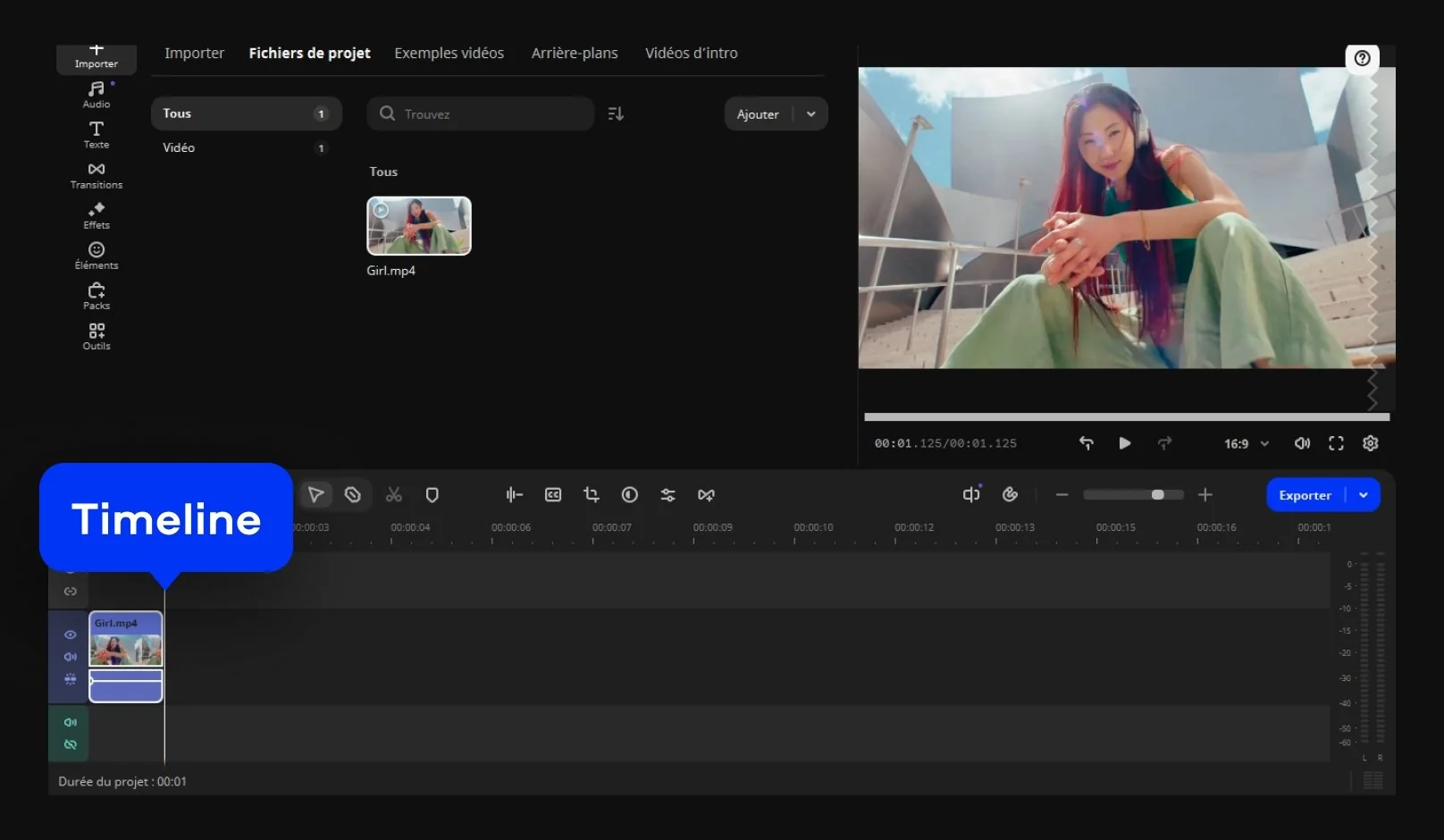Click the crop tool in timeline toolbar
The width and height of the screenshot is (1444, 840).
click(591, 495)
